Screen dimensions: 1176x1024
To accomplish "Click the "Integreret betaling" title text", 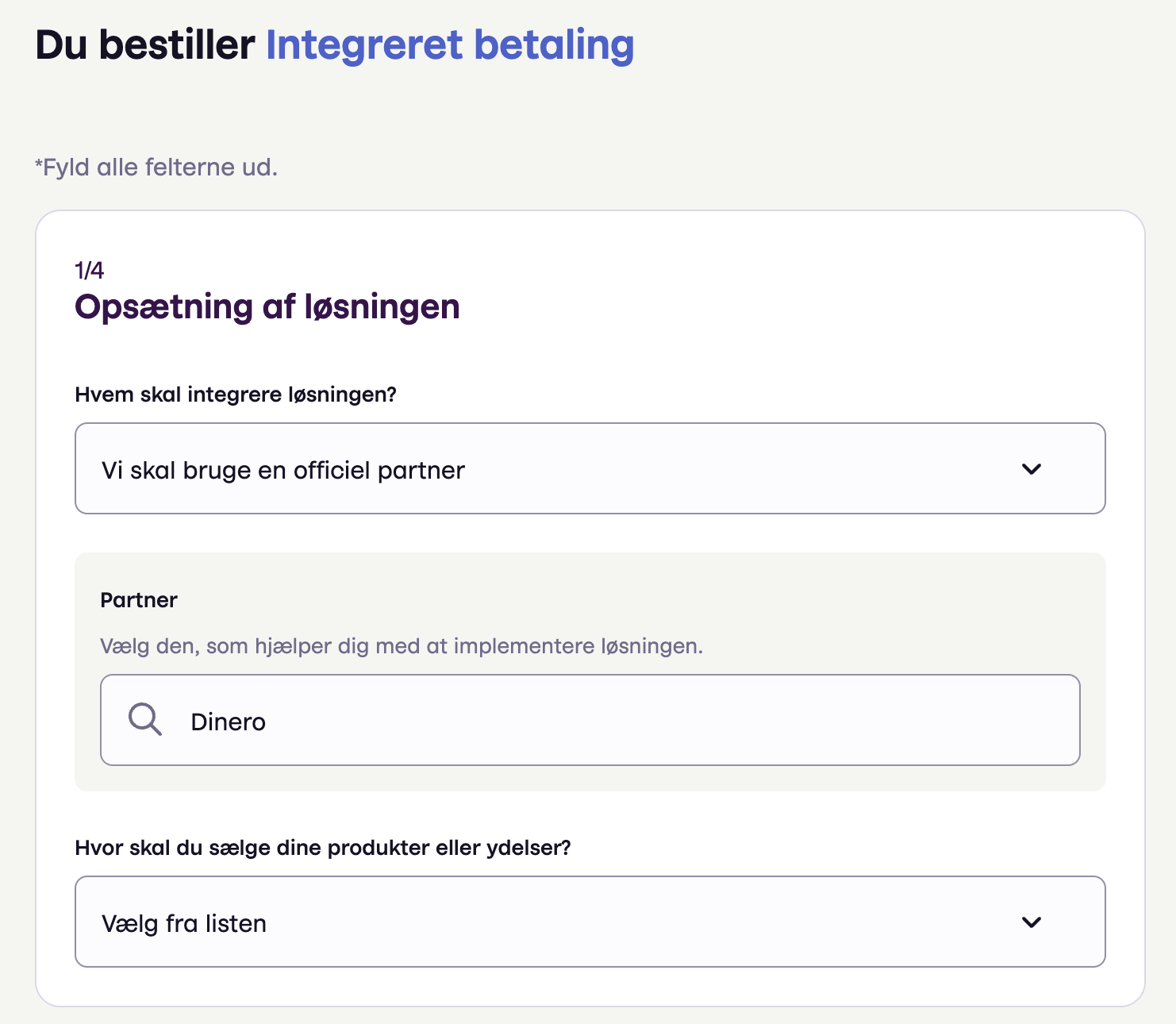I will tap(449, 44).
